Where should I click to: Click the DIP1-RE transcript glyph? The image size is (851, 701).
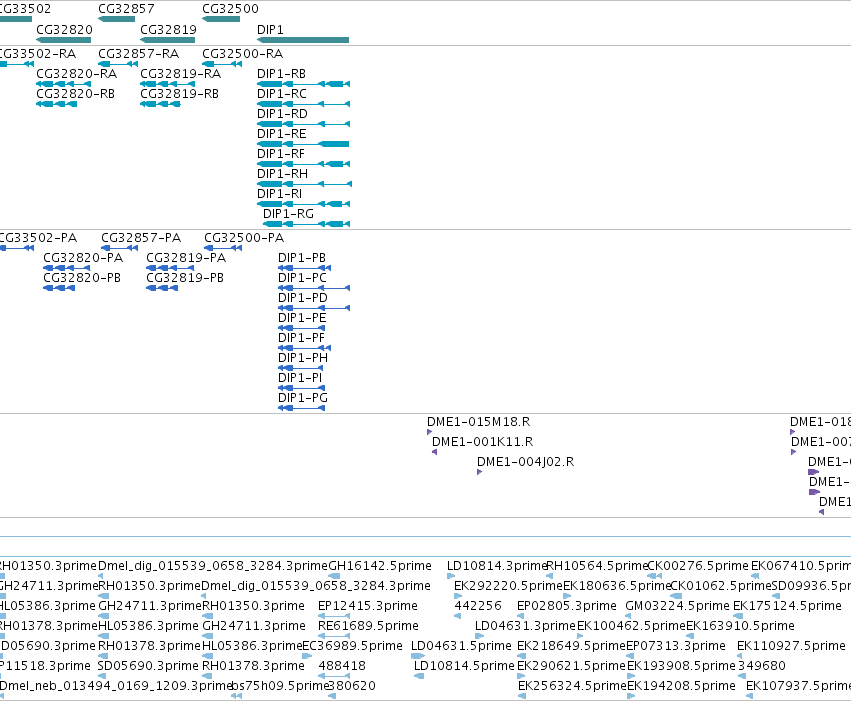pyautogui.click(x=303, y=144)
